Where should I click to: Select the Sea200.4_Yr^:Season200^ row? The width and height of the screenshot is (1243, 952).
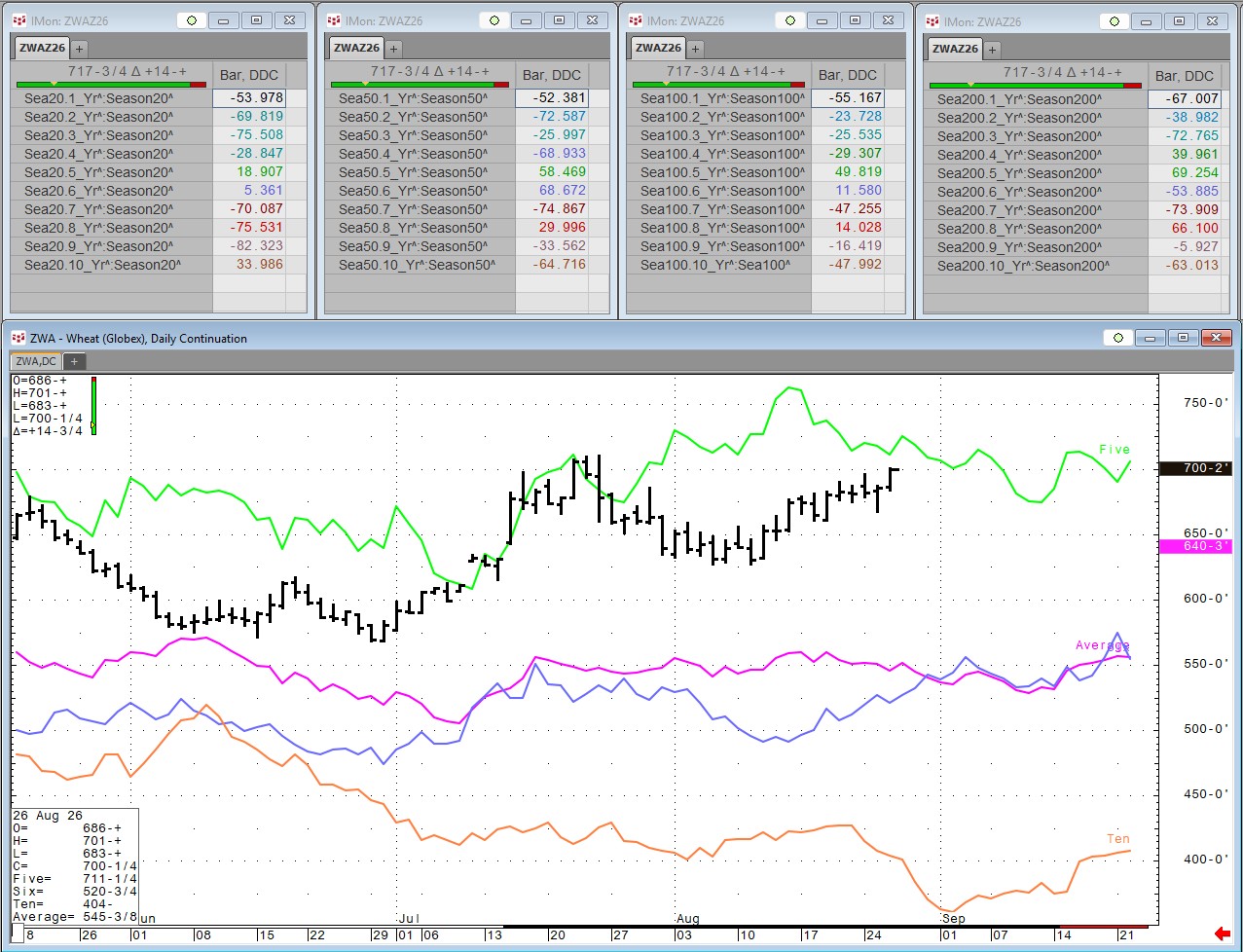click(1034, 155)
